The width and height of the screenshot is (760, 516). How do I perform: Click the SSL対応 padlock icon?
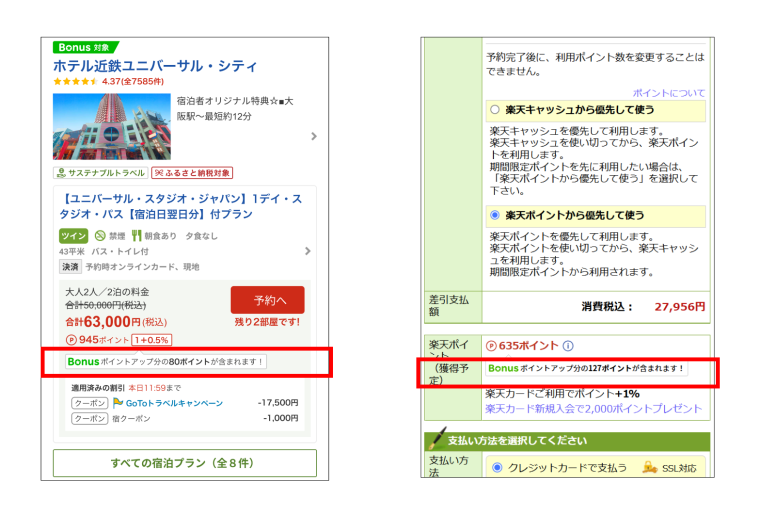649,467
